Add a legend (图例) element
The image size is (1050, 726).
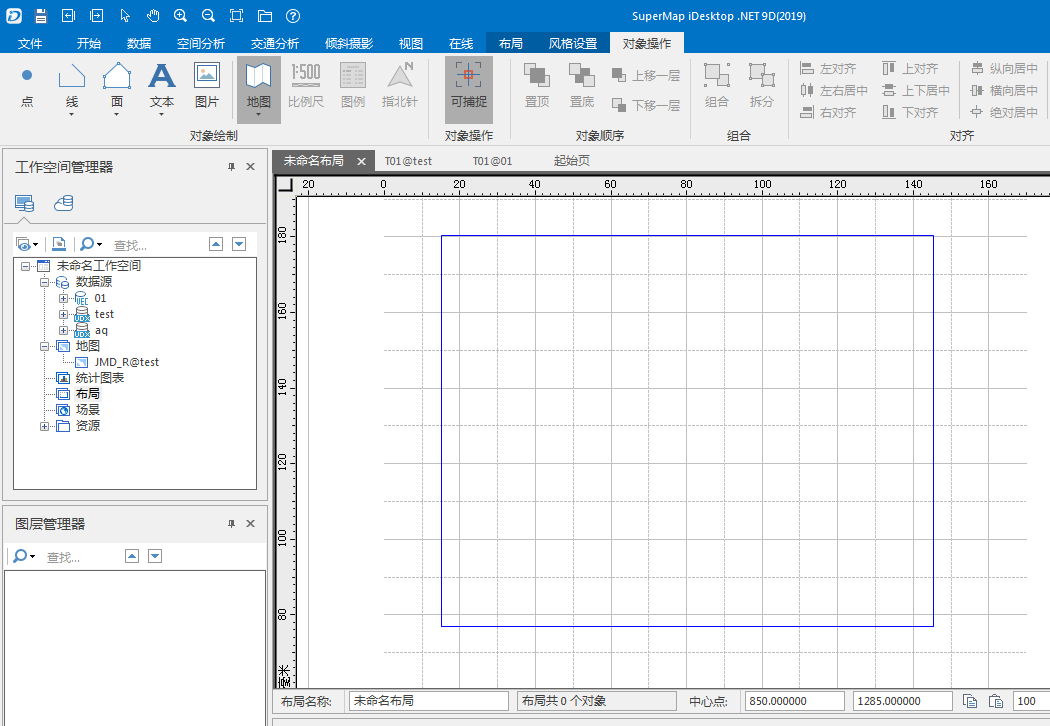[x=353, y=87]
